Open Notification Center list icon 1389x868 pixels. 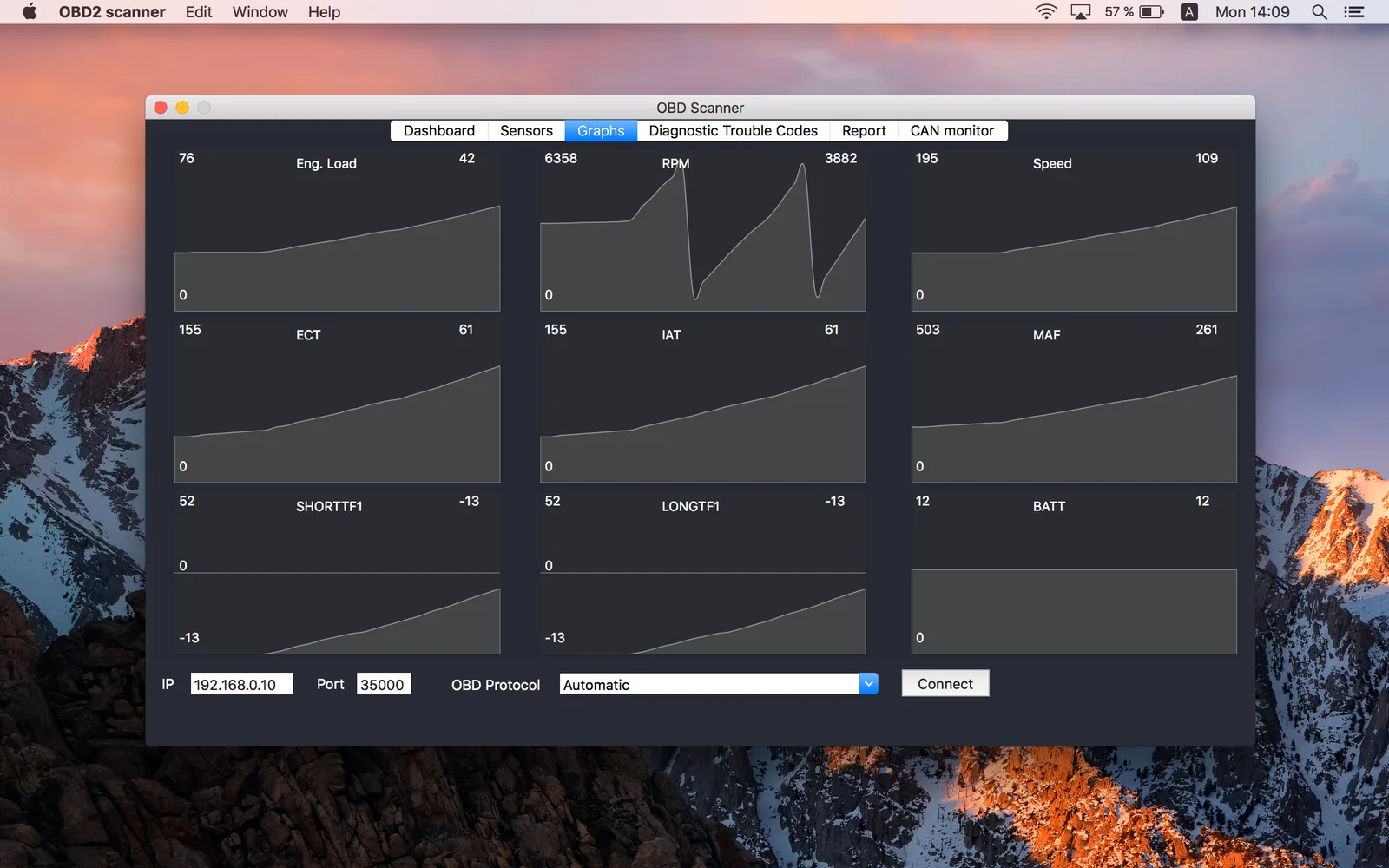point(1354,11)
